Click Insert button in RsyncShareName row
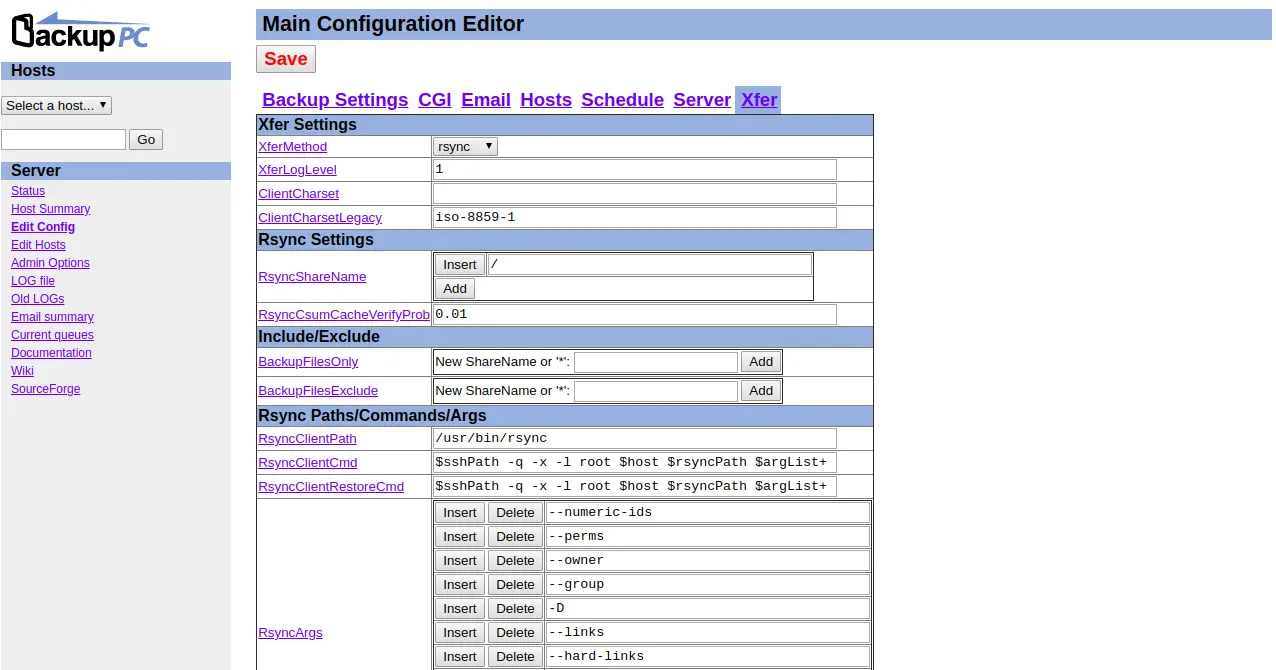The width and height of the screenshot is (1276, 670). click(460, 264)
